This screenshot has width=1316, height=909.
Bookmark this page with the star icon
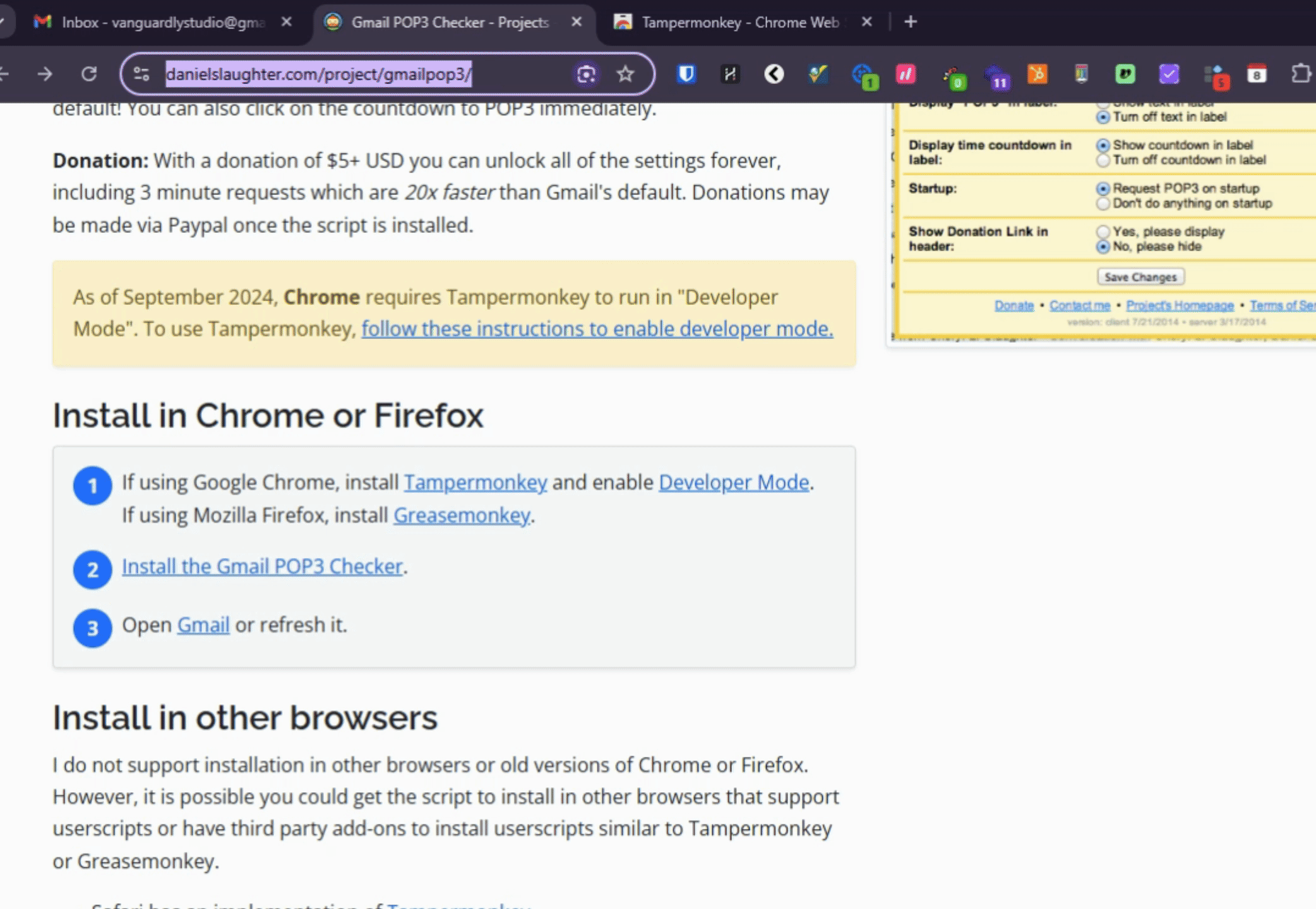[625, 74]
